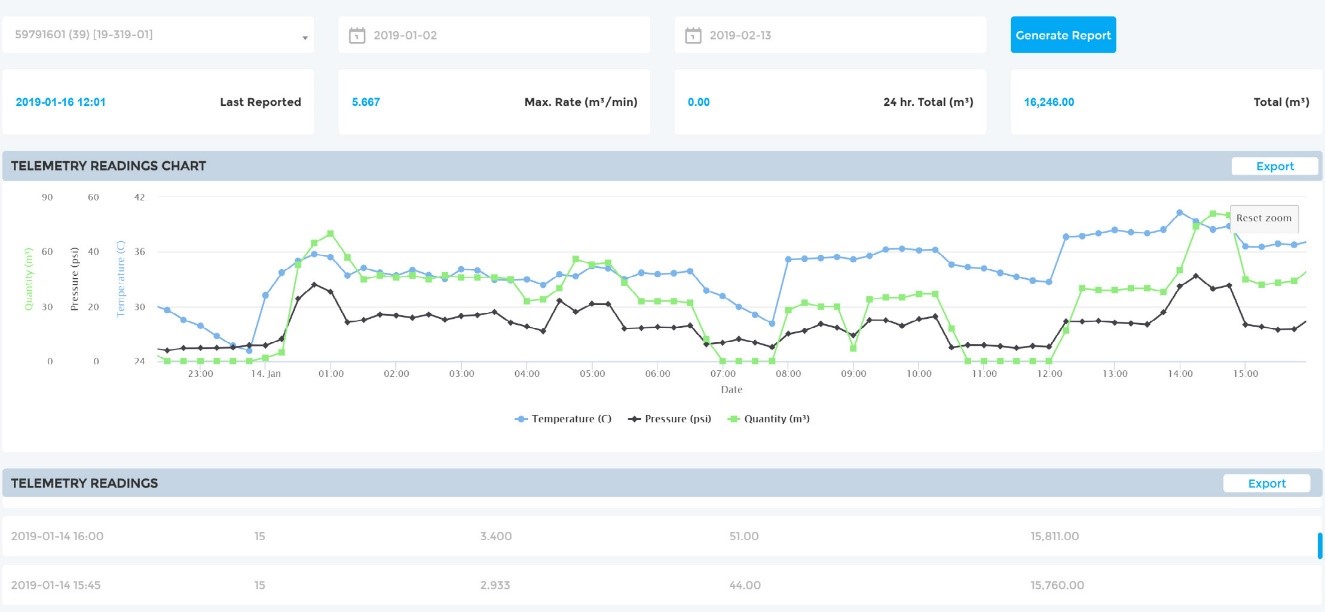
Task: Toggle Pressure (psi) series in legend
Action: [669, 419]
